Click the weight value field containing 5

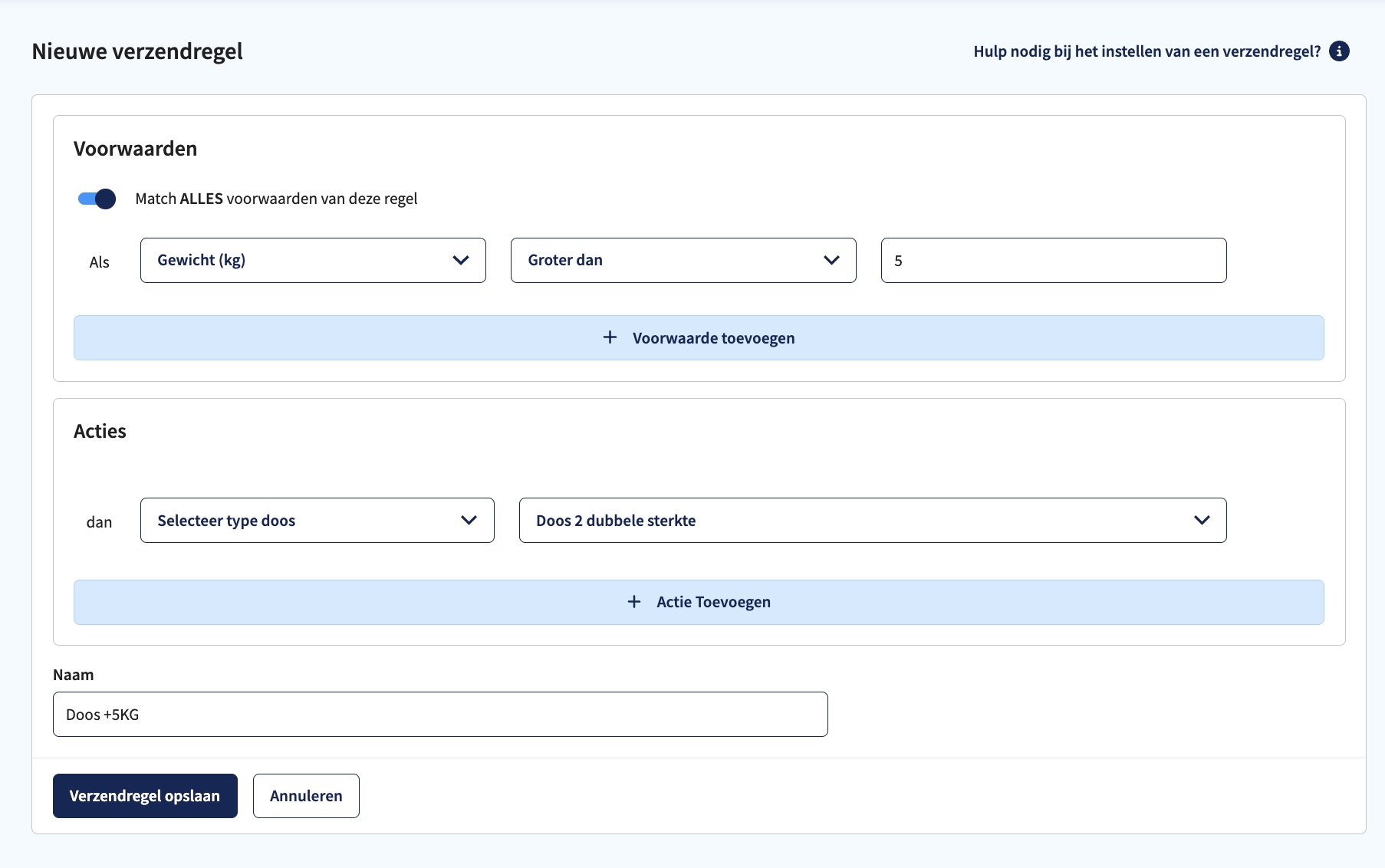pyautogui.click(x=1054, y=260)
